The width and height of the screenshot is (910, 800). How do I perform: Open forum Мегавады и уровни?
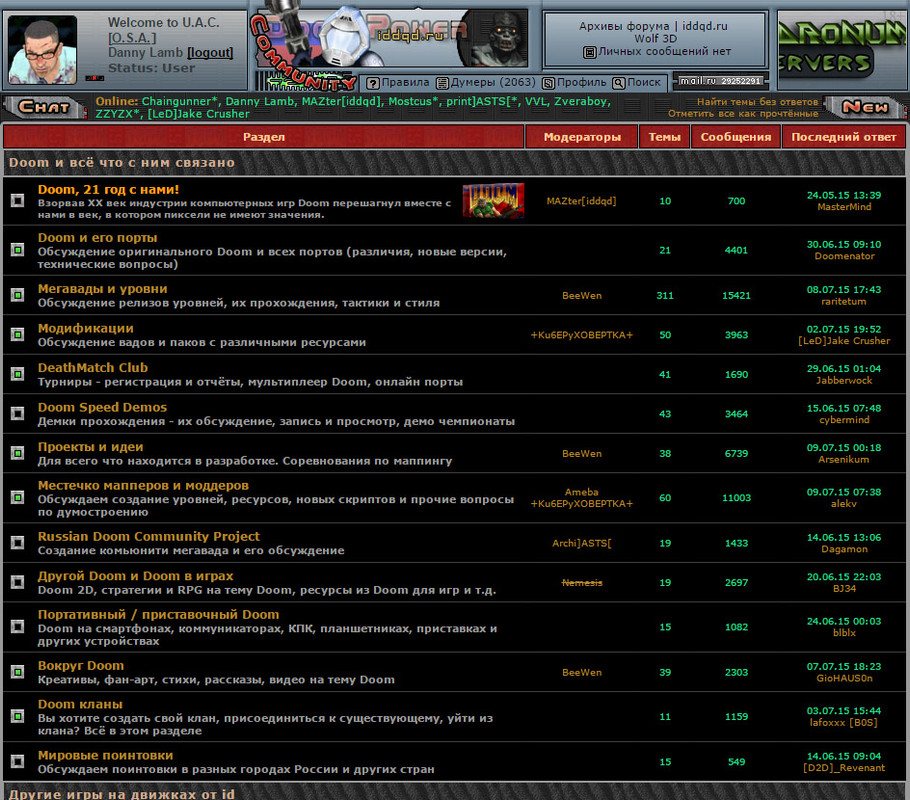point(103,289)
